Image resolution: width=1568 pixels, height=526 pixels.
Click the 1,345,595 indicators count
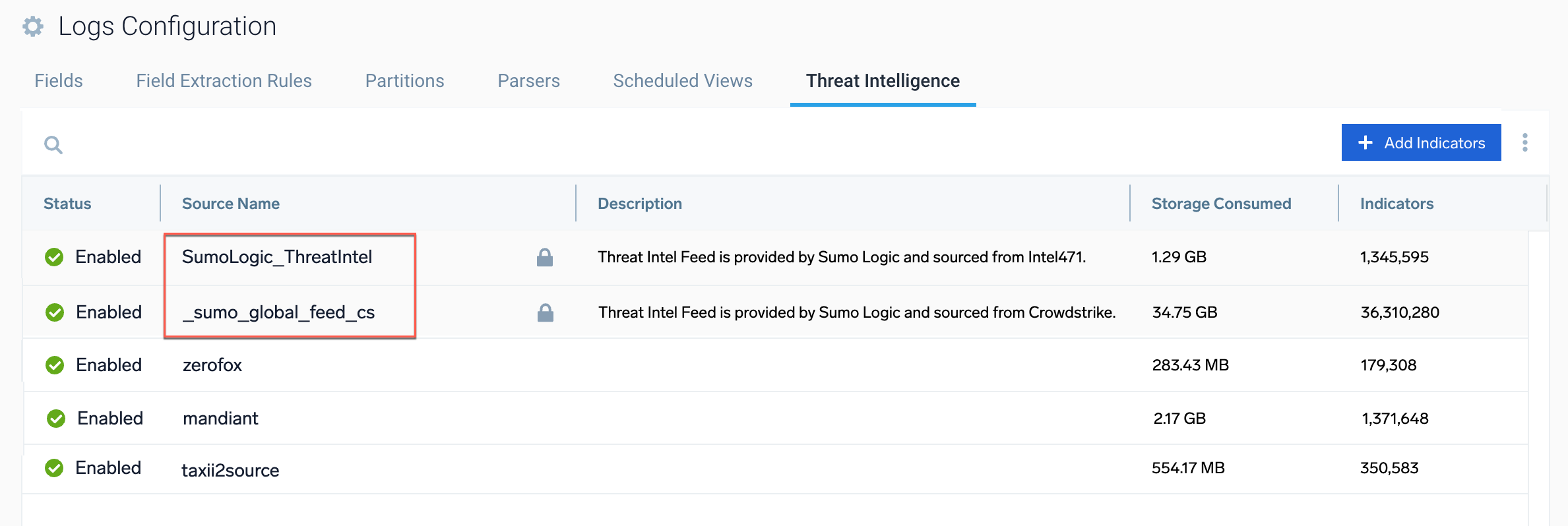point(1395,257)
